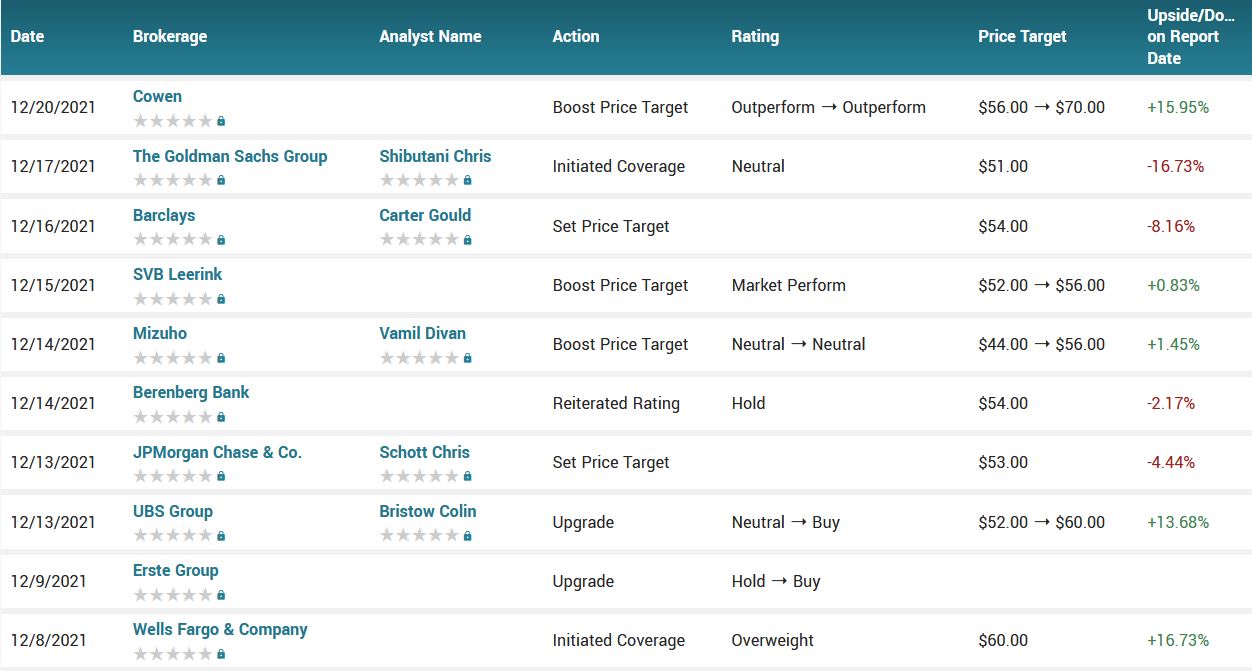Select the +15.95% upside value

click(x=1178, y=107)
